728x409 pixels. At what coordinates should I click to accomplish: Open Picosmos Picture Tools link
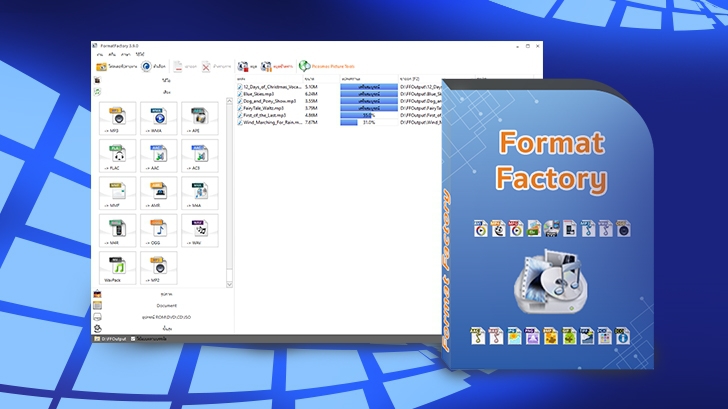click(x=326, y=66)
